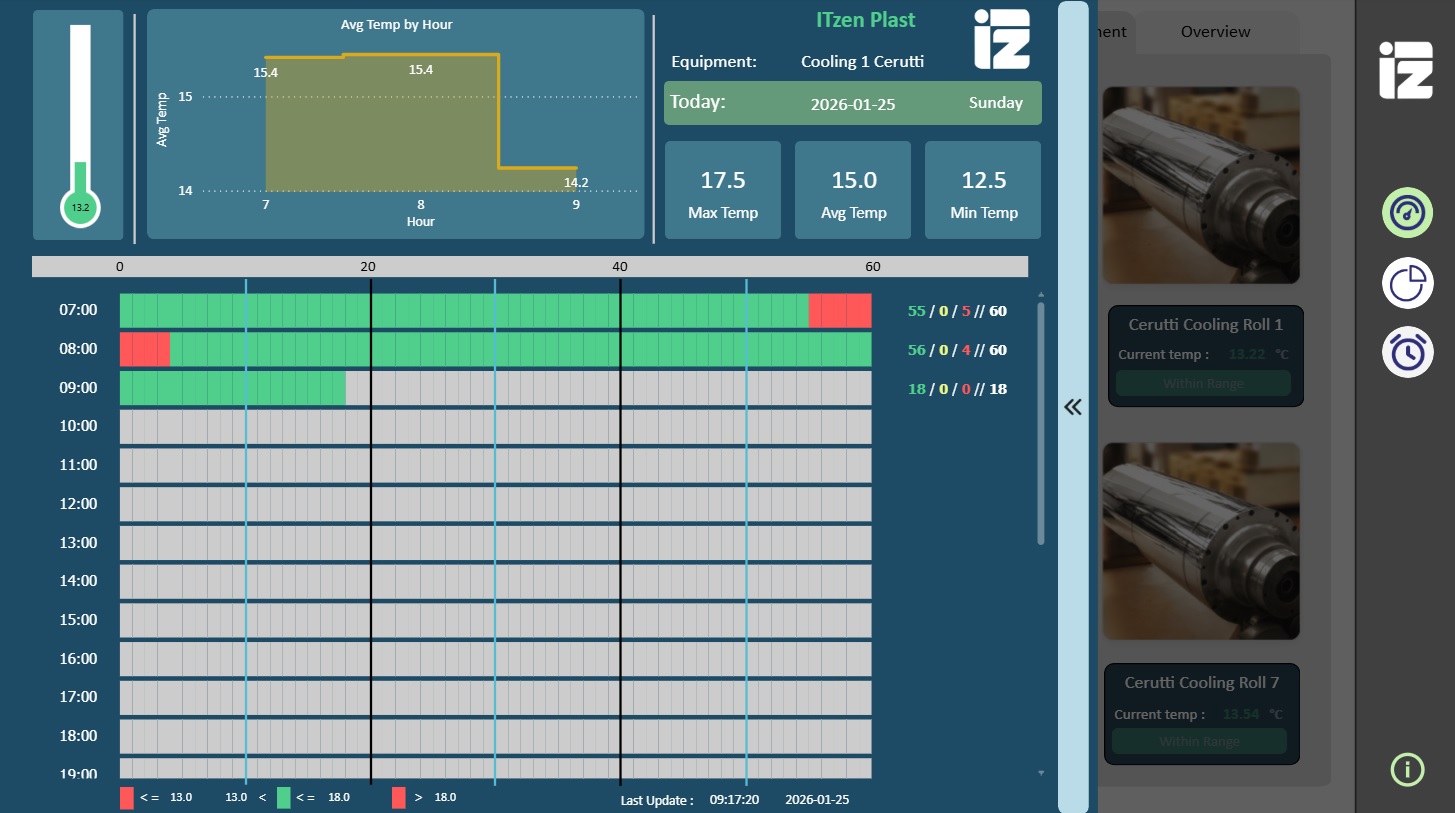This screenshot has height=813, width=1455.
Task: Click the info icon at sidebar bottom
Action: click(1407, 769)
